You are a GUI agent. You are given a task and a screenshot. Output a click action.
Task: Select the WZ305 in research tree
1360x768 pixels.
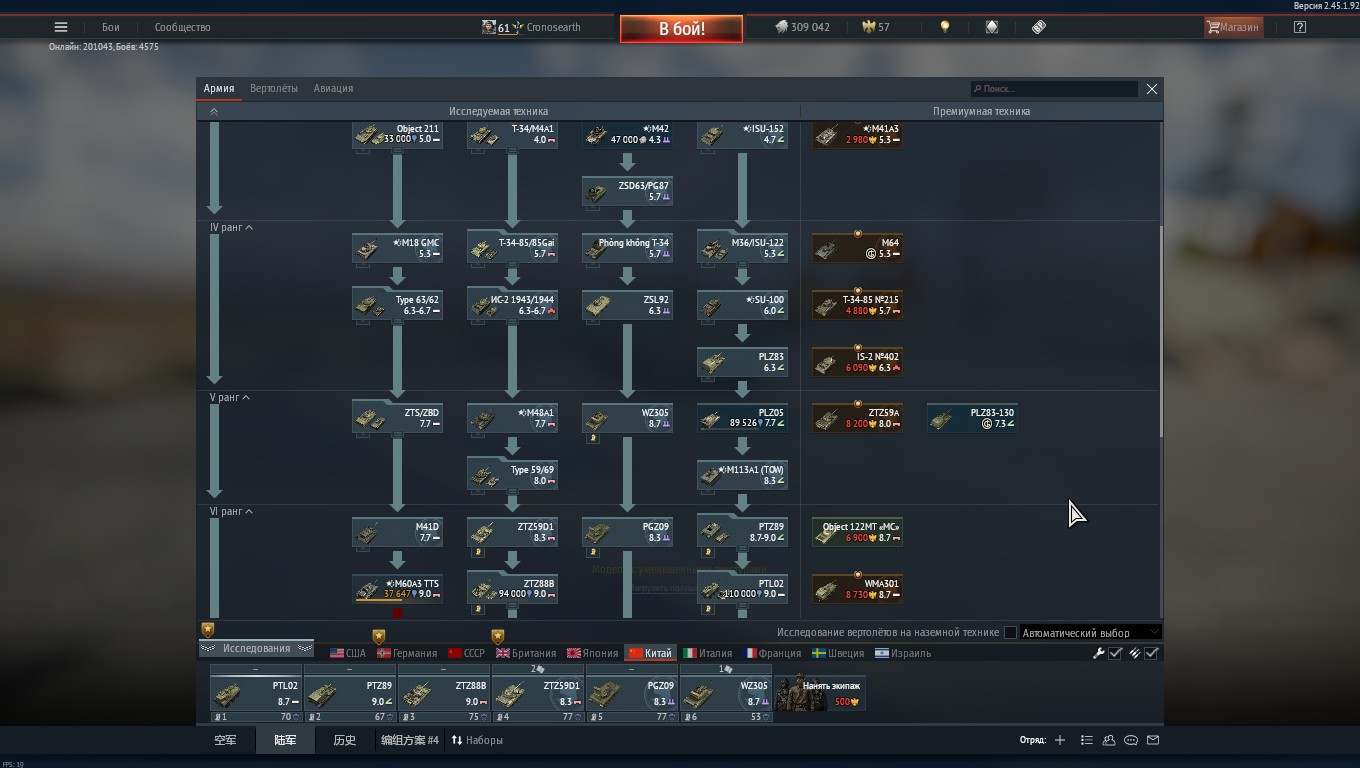click(627, 419)
